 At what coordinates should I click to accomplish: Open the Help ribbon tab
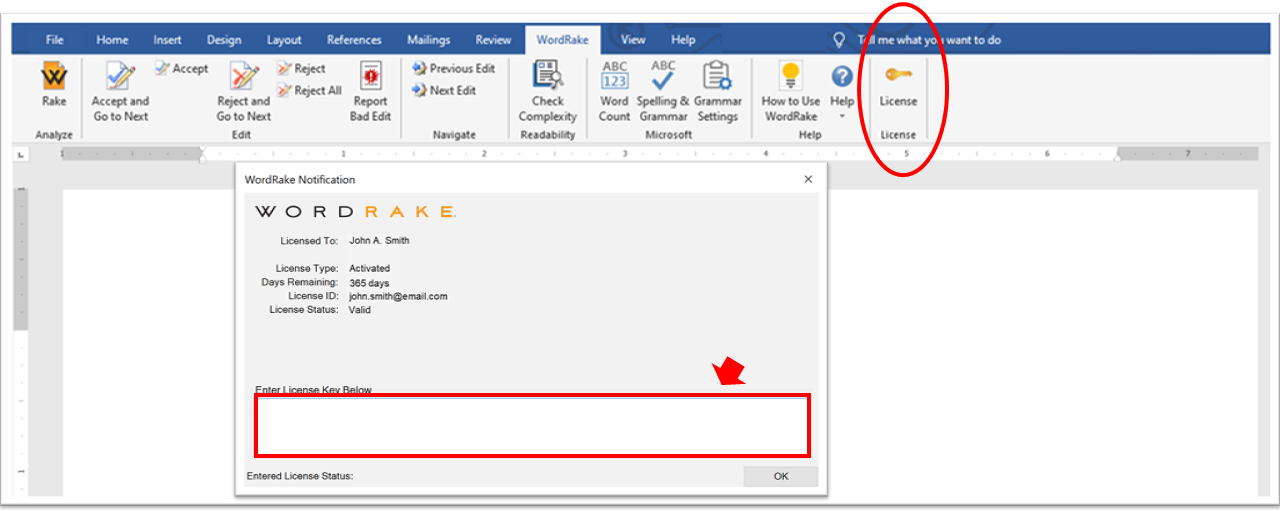point(683,40)
